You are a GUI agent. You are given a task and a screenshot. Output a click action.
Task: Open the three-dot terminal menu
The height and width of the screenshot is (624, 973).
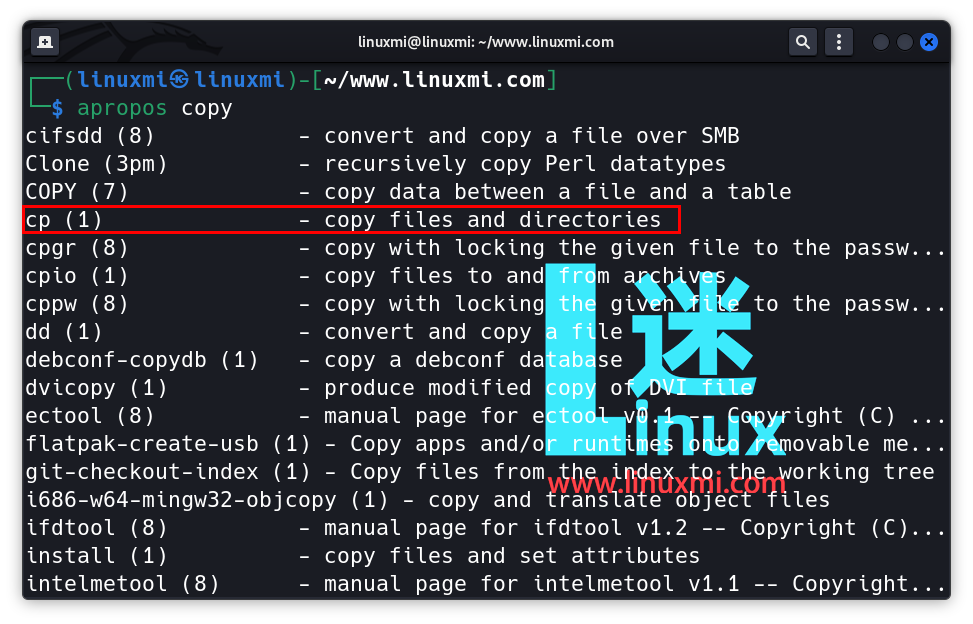point(839,42)
